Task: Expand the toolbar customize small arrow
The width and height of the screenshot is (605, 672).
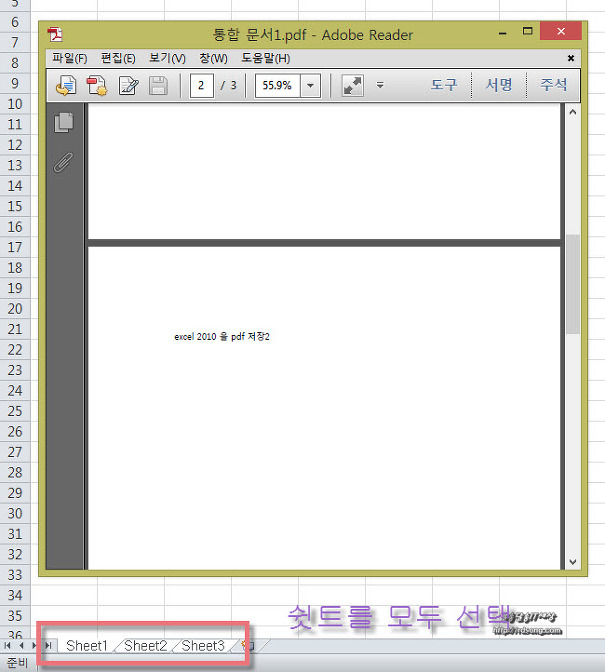Action: (380, 86)
